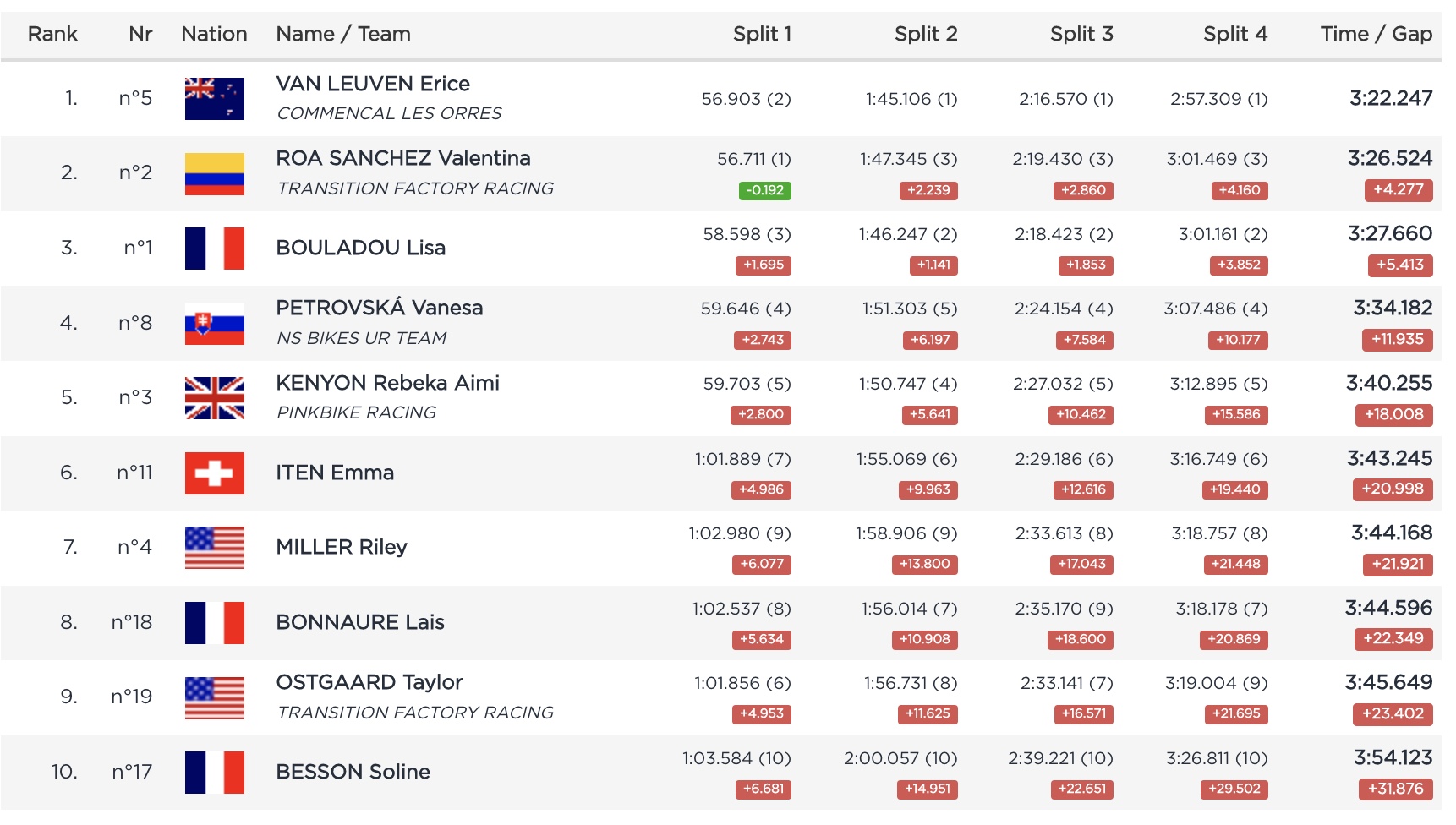1456x825 pixels.
Task: Click the winning time 3:22.247
Action: (x=1390, y=99)
